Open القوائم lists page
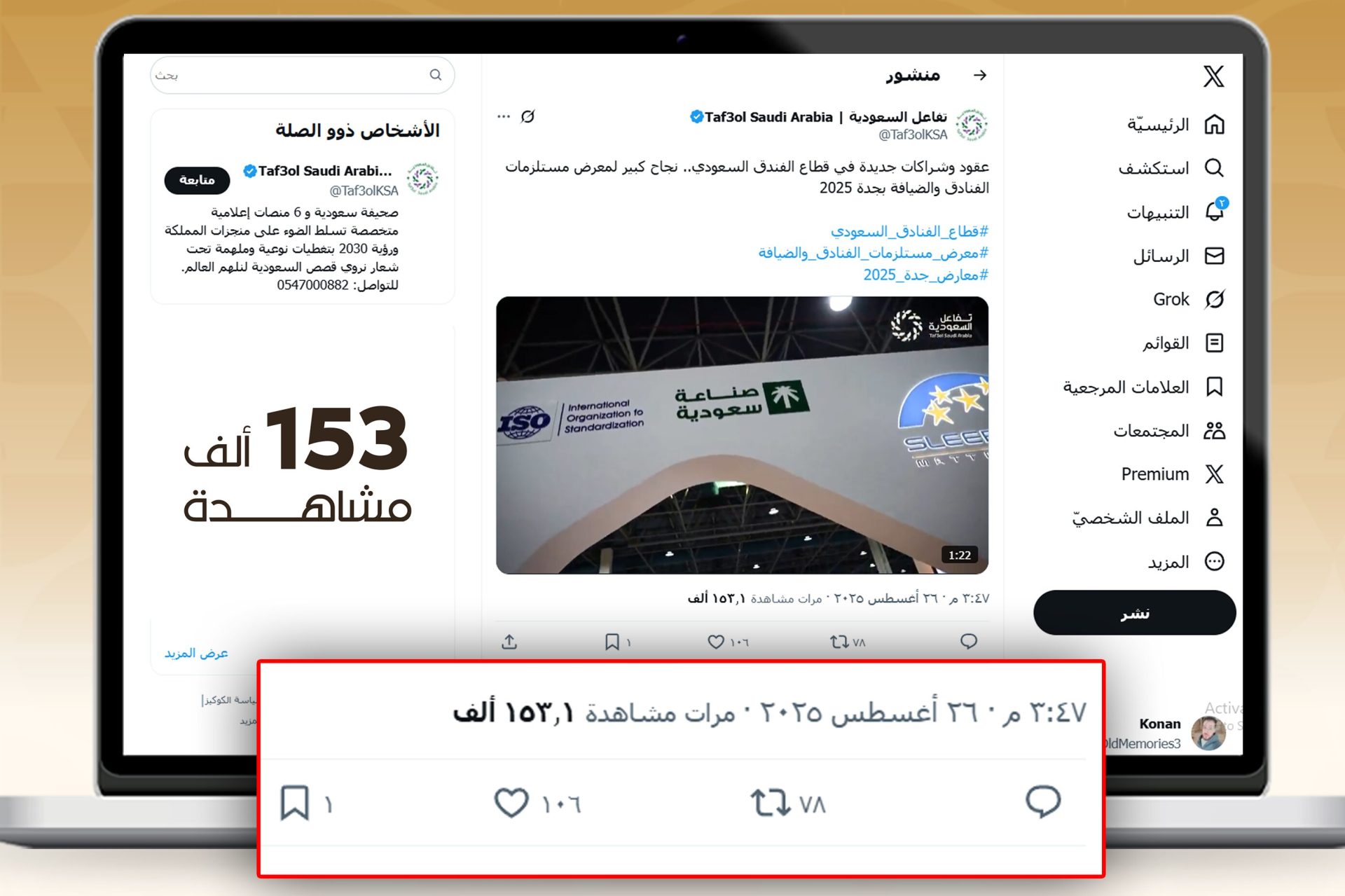The height and width of the screenshot is (896, 1345). 1182,343
